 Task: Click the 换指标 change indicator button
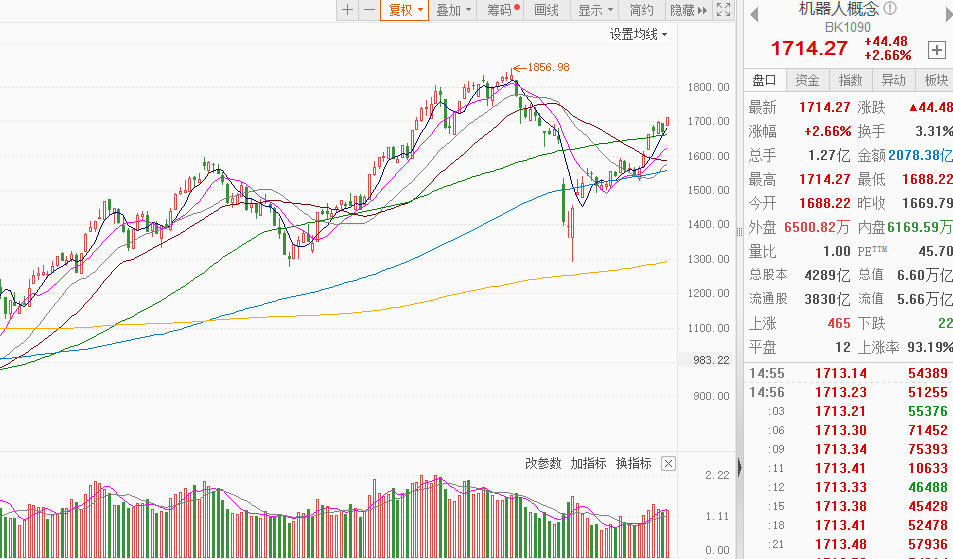(633, 463)
